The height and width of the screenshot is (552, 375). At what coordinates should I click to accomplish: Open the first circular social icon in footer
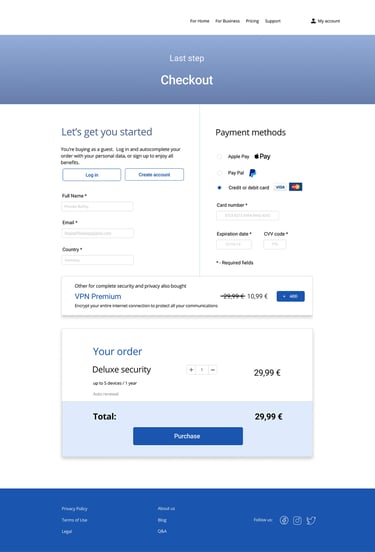click(284, 520)
